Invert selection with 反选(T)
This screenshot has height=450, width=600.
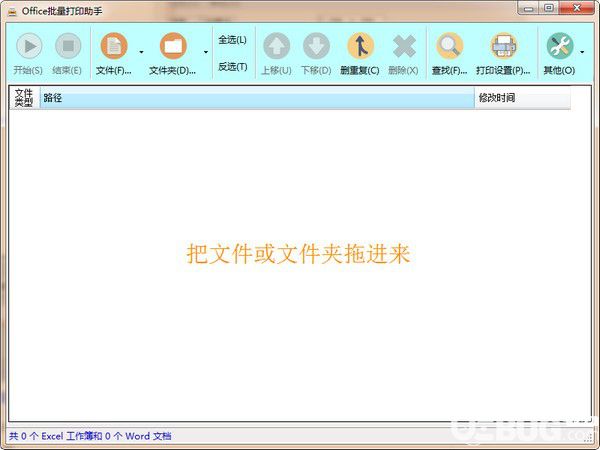click(x=232, y=67)
